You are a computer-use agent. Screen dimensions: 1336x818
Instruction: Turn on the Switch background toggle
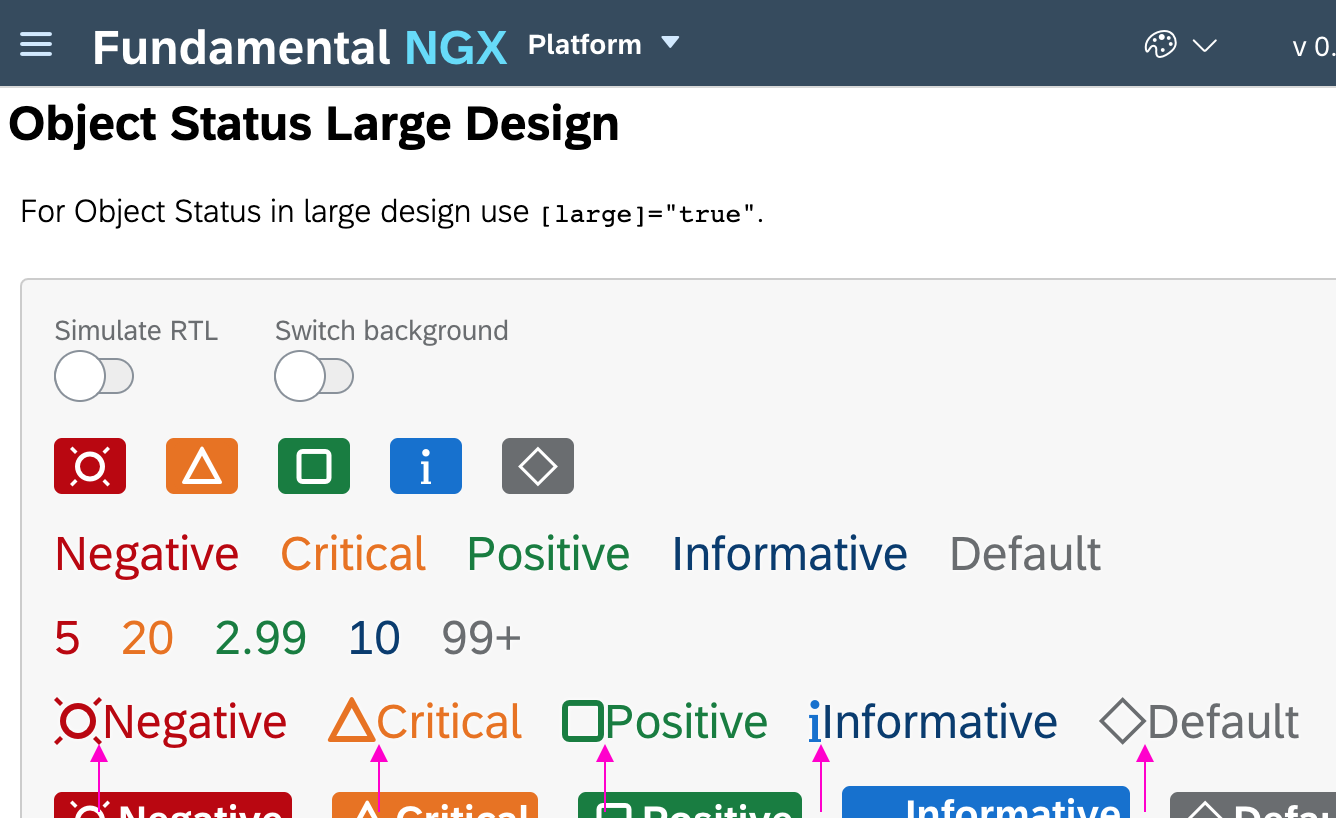click(314, 376)
